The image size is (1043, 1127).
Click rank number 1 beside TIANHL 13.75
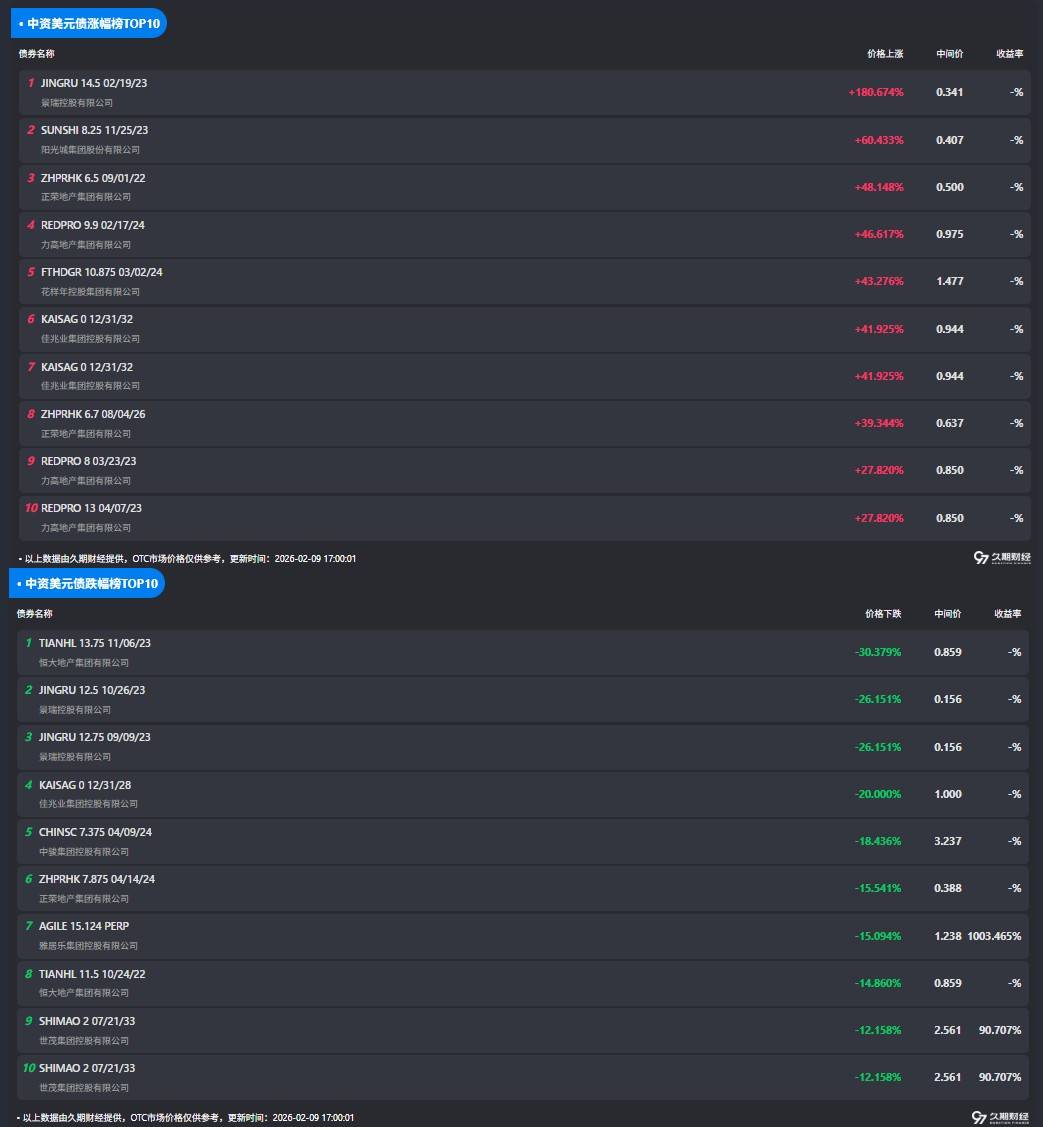pyautogui.click(x=29, y=643)
